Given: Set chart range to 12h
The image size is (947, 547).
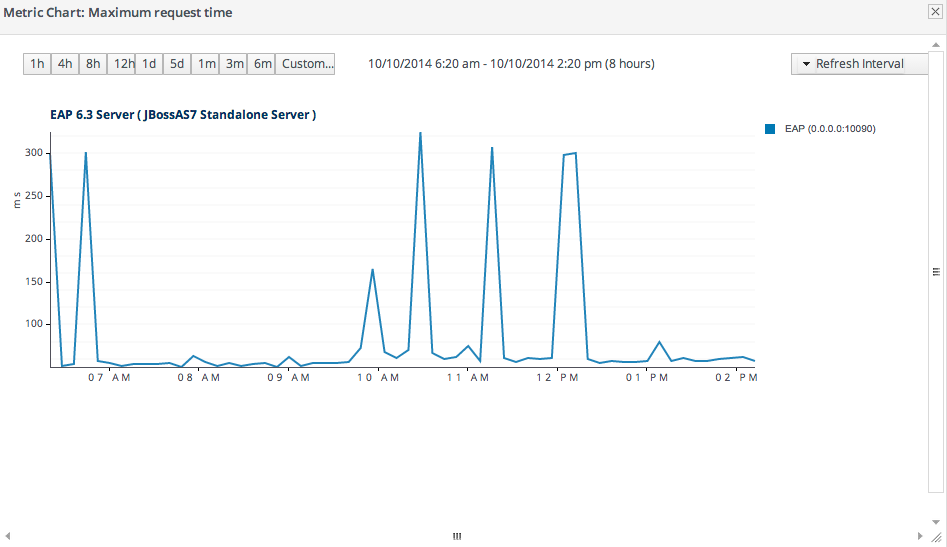Looking at the screenshot, I should [x=122, y=64].
